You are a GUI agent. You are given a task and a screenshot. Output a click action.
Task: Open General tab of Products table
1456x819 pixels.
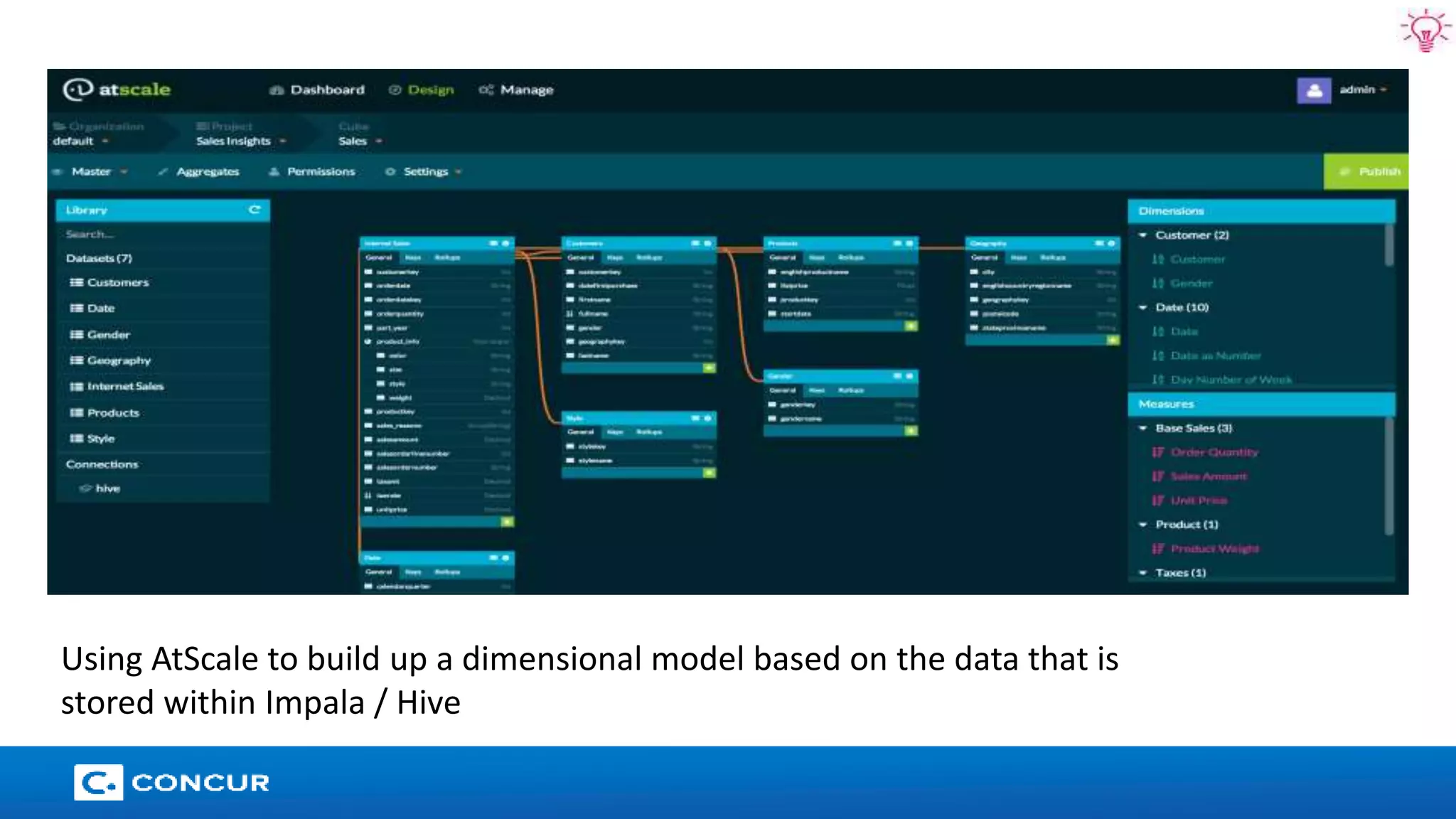[x=783, y=257]
